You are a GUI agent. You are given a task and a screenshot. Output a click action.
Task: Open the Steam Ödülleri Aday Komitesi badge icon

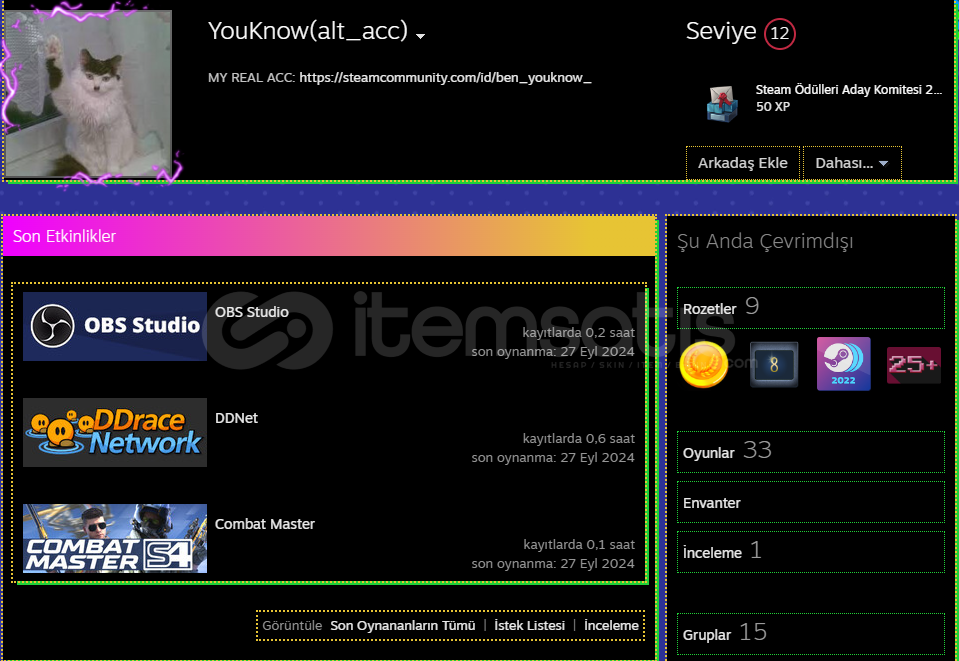coord(722,103)
